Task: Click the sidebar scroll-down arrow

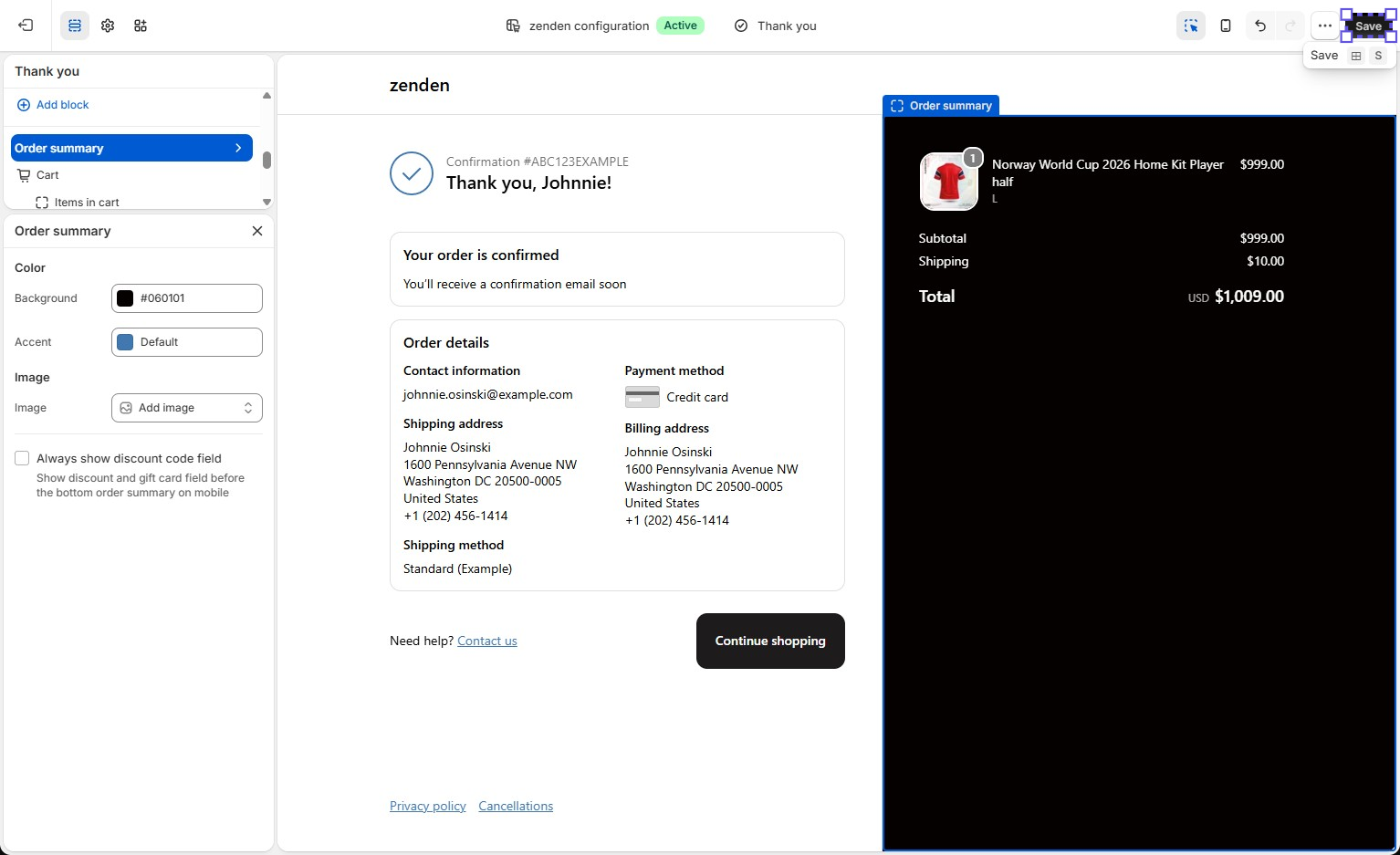Action: (x=266, y=202)
